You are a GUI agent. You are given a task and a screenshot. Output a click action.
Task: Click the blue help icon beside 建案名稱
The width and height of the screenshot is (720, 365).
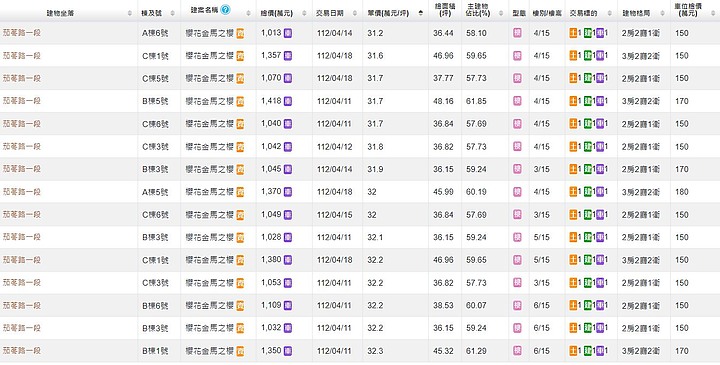tap(225, 10)
